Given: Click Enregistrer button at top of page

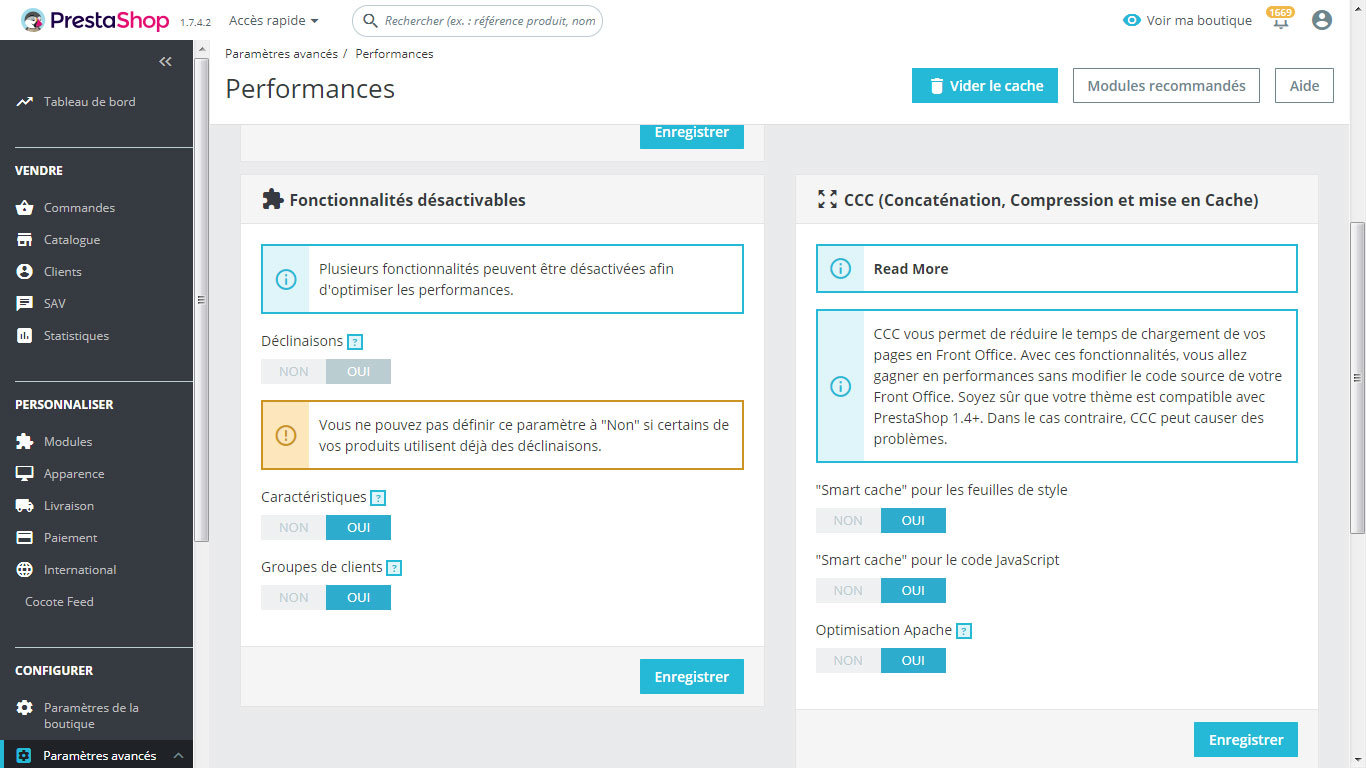Looking at the screenshot, I should coord(692,135).
